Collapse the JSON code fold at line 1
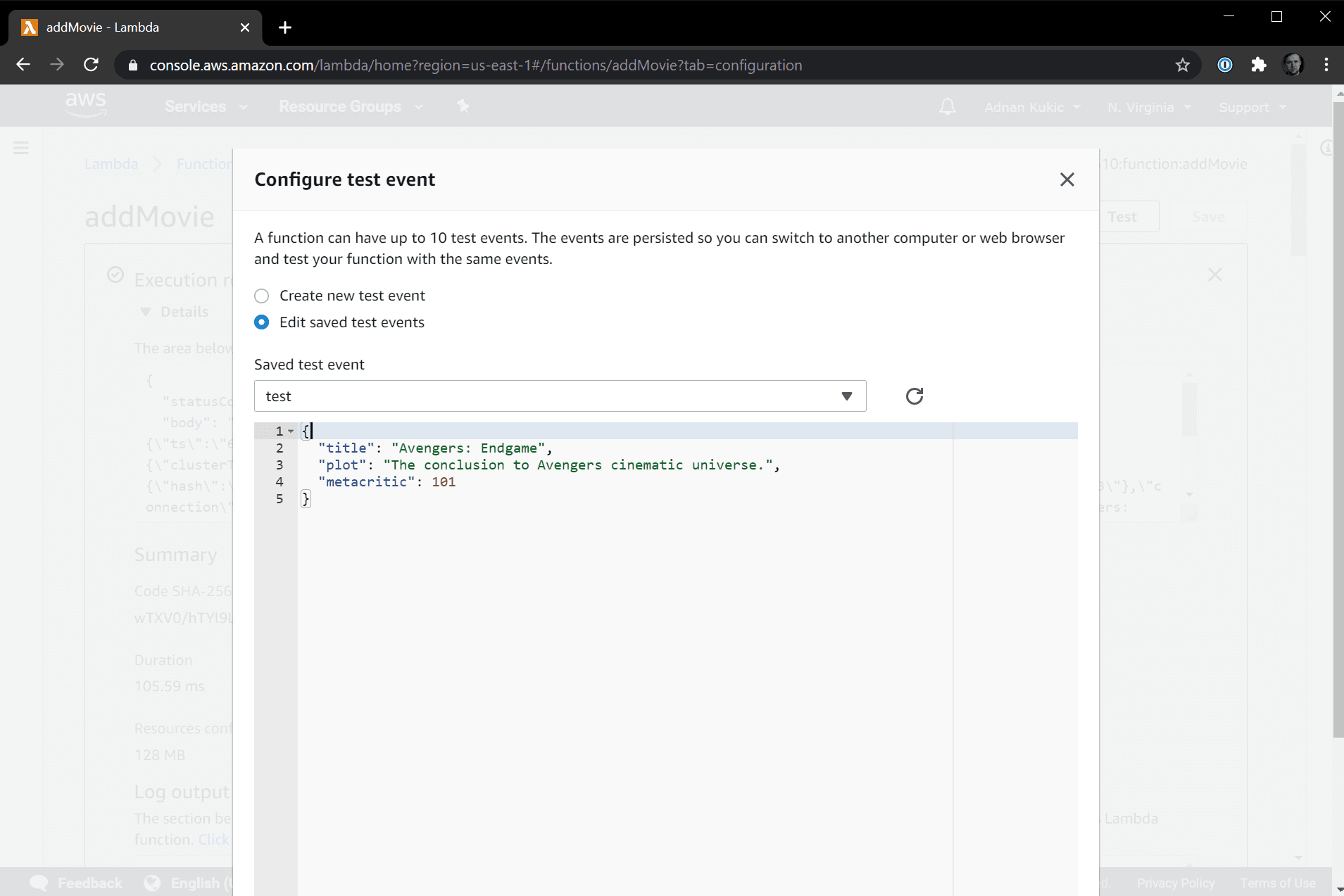Image resolution: width=1344 pixels, height=896 pixels. [291, 431]
